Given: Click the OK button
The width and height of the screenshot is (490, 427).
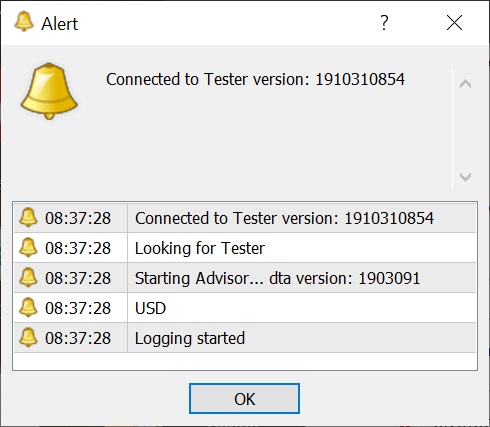Looking at the screenshot, I should pyautogui.click(x=244, y=399).
